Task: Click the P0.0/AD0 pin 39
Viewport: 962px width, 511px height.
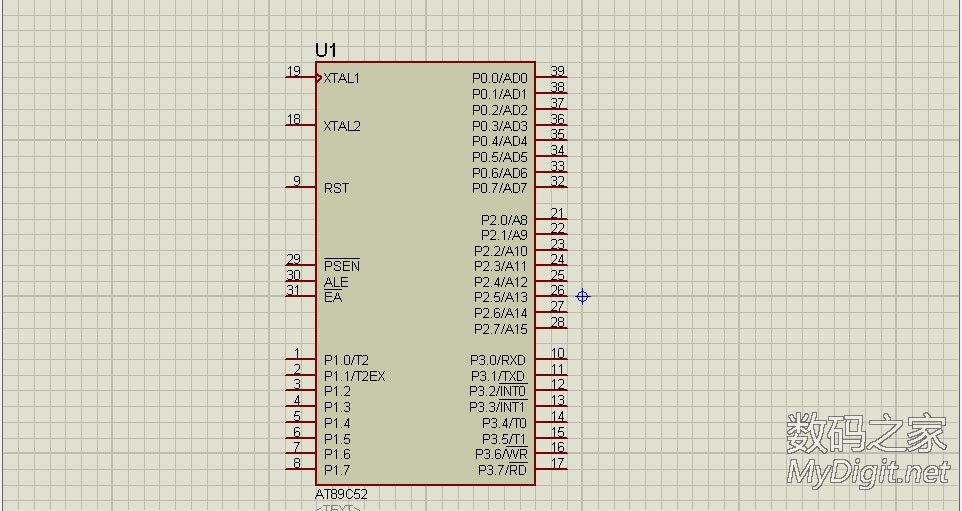Action: [x=552, y=78]
